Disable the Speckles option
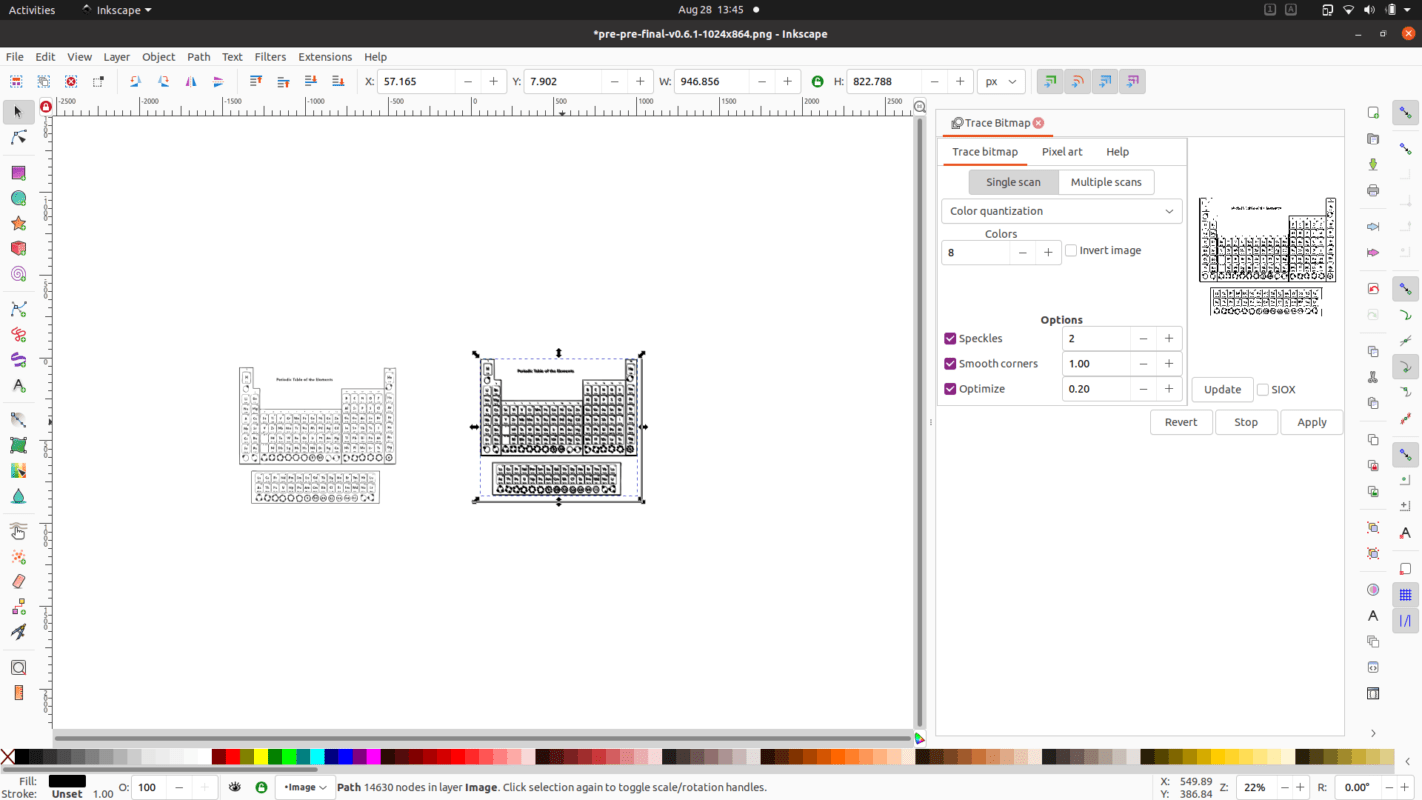This screenshot has width=1422, height=800. (x=950, y=338)
